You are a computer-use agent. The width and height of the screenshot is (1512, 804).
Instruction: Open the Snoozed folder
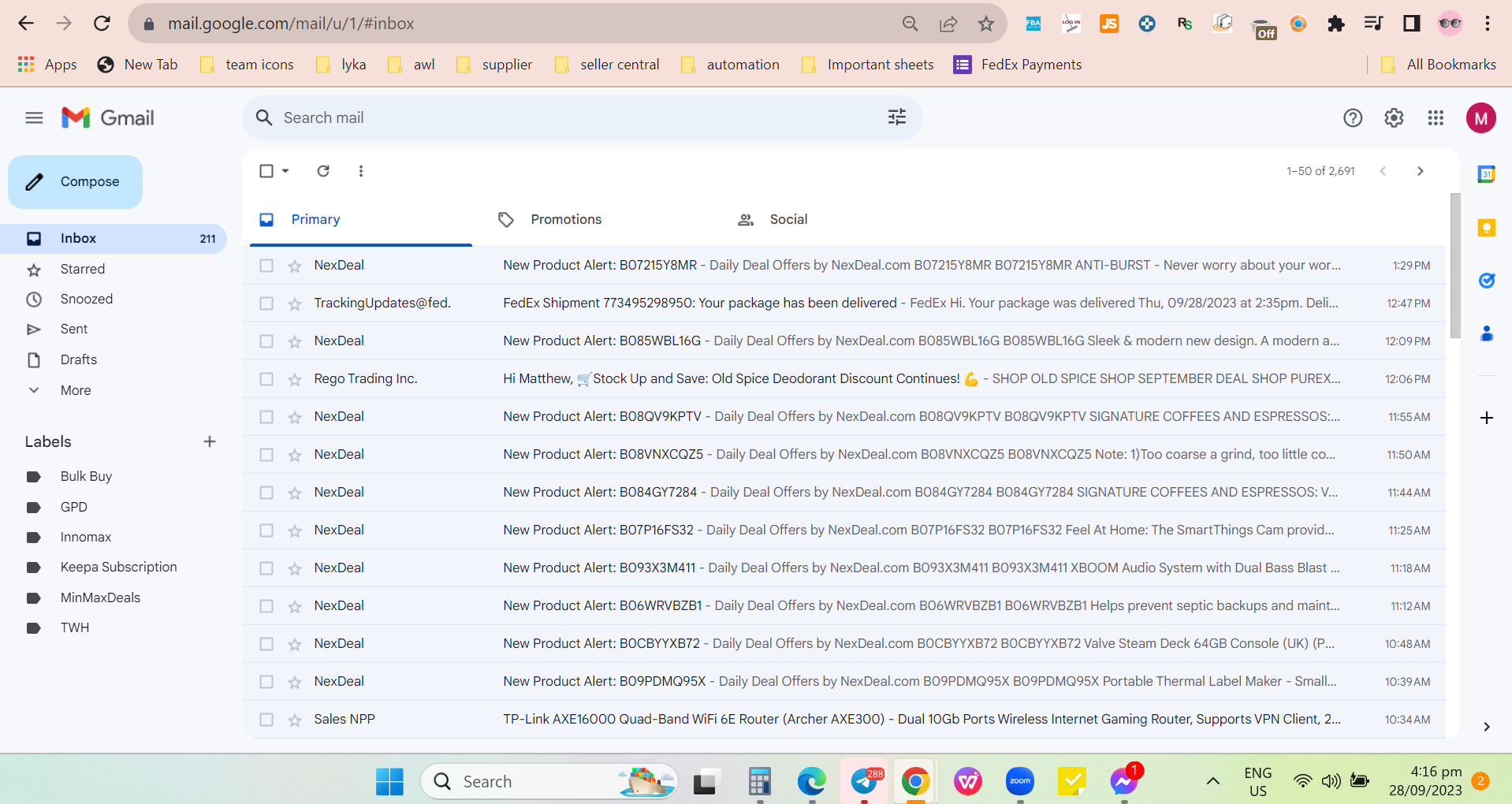coord(87,300)
